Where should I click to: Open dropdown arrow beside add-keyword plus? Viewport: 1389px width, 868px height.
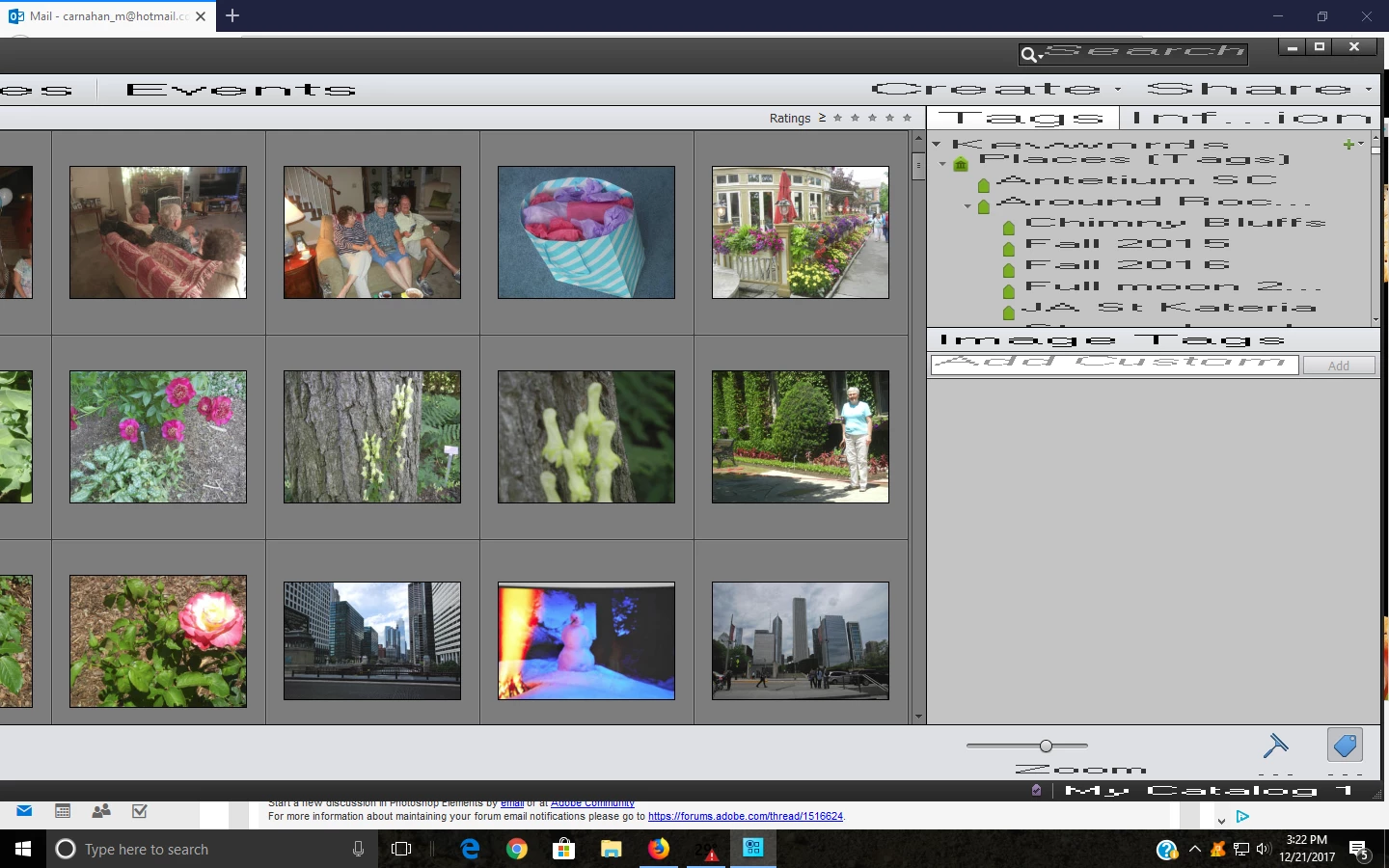pos(1360,144)
